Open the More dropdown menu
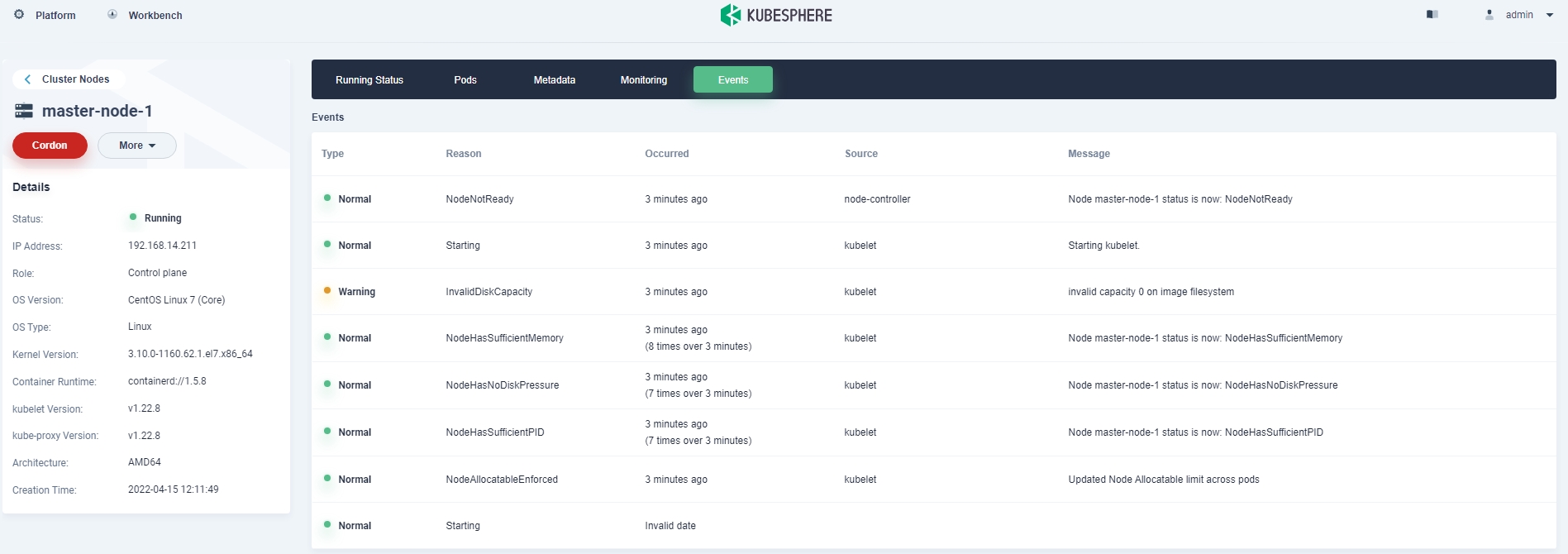The height and width of the screenshot is (554, 1568). coord(137,146)
